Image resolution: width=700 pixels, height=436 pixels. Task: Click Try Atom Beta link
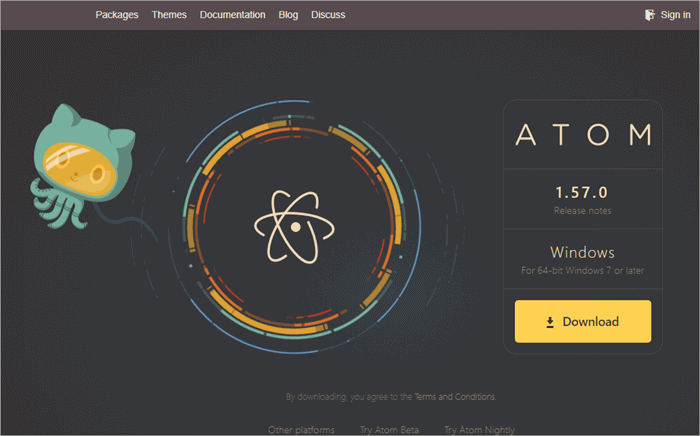[389, 430]
